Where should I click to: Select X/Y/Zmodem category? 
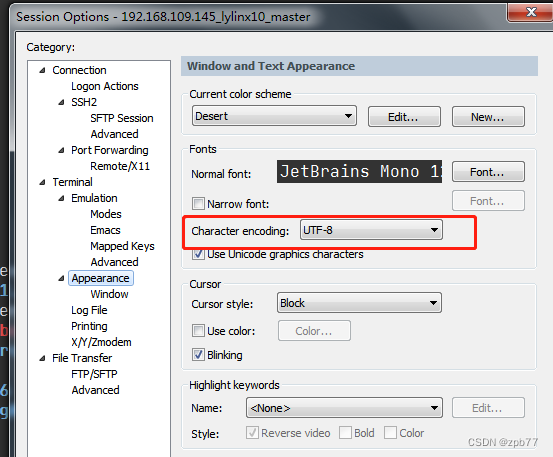101,342
